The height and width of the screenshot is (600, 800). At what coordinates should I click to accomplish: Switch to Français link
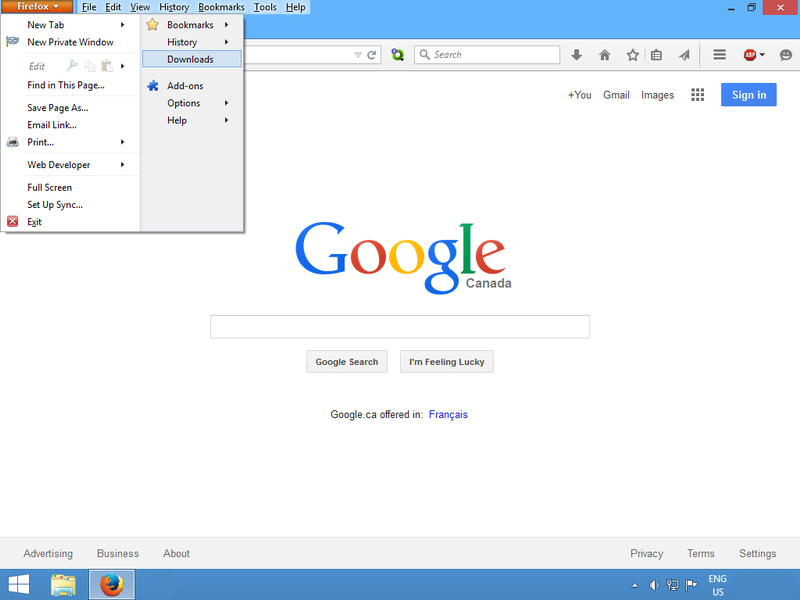coord(448,414)
